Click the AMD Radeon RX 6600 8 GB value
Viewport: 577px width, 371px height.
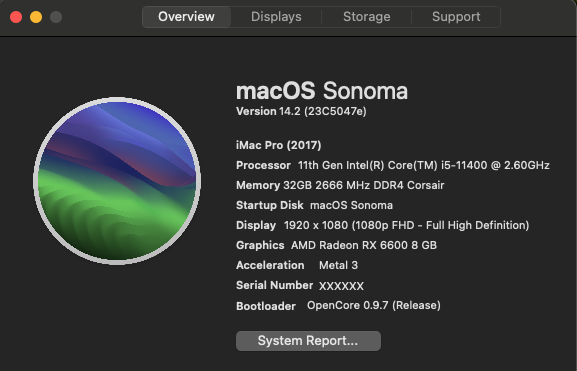pos(364,245)
